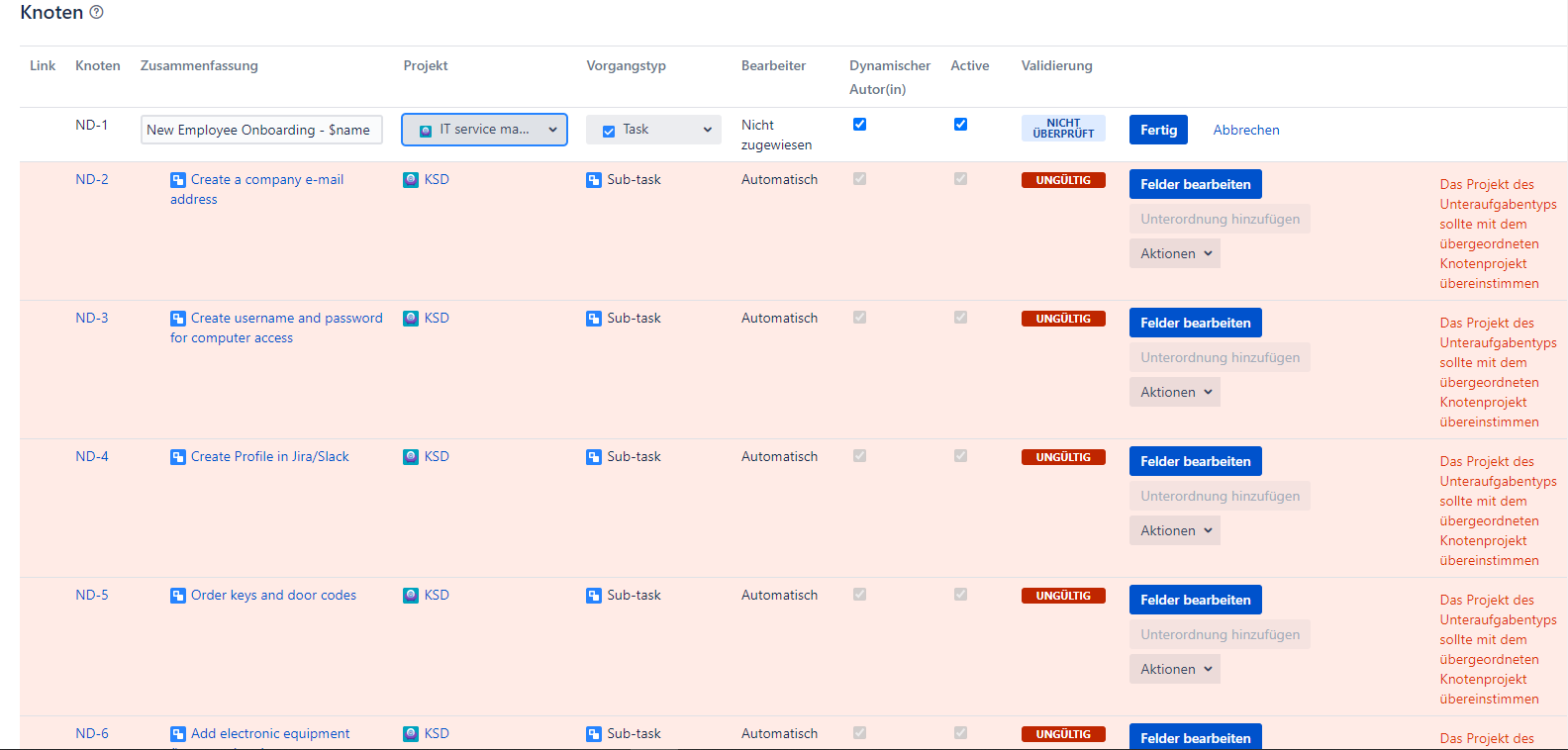Viewport: 1568px width, 750px height.
Task: Open the 'IT service ma...' project dropdown
Action: coord(484,130)
